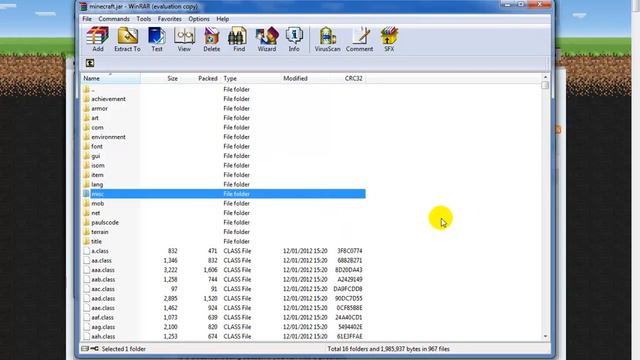Select the com folder
The width and height of the screenshot is (640, 360).
pos(224,127)
